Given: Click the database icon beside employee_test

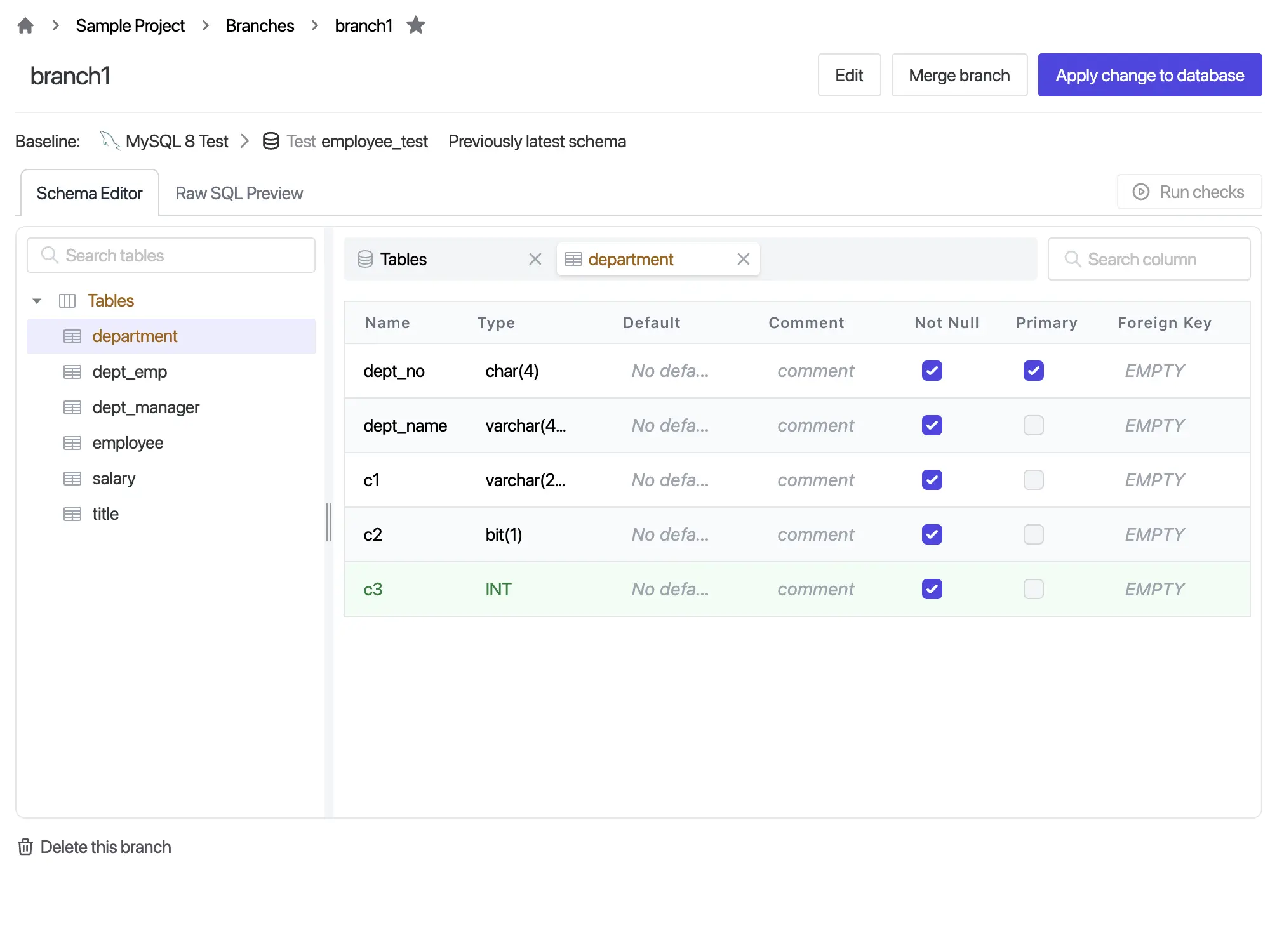Looking at the screenshot, I should (271, 141).
